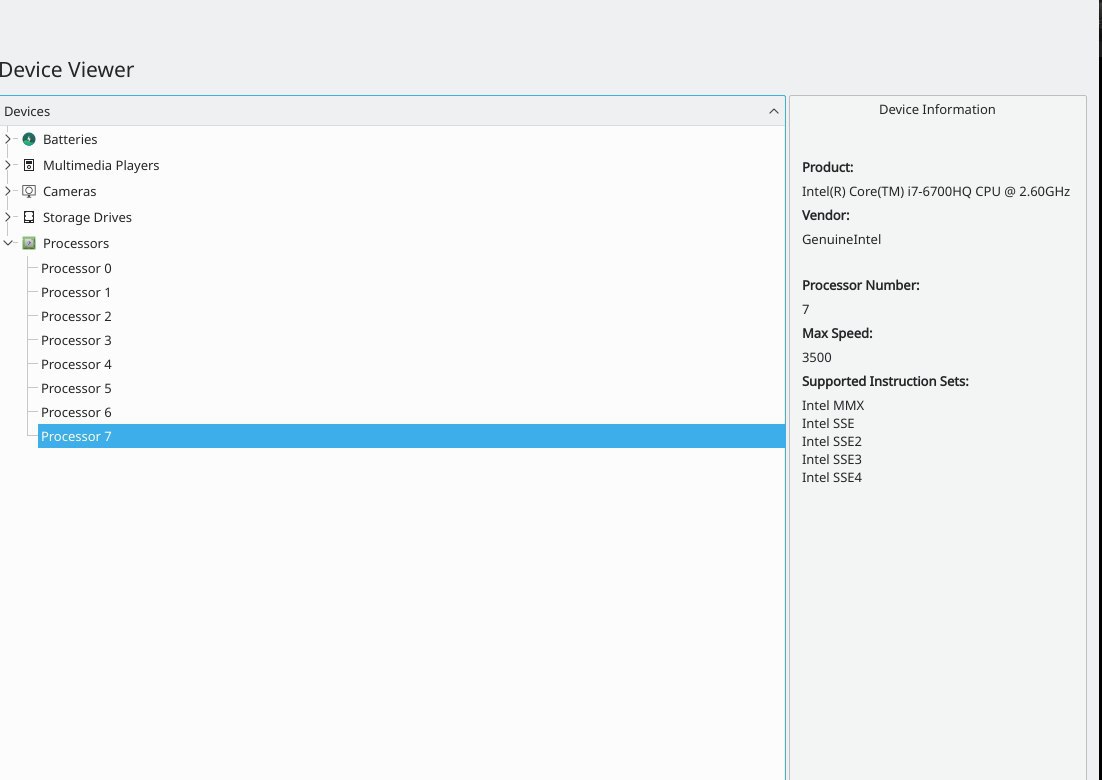
Task: Select Processor 6
Action: point(76,412)
